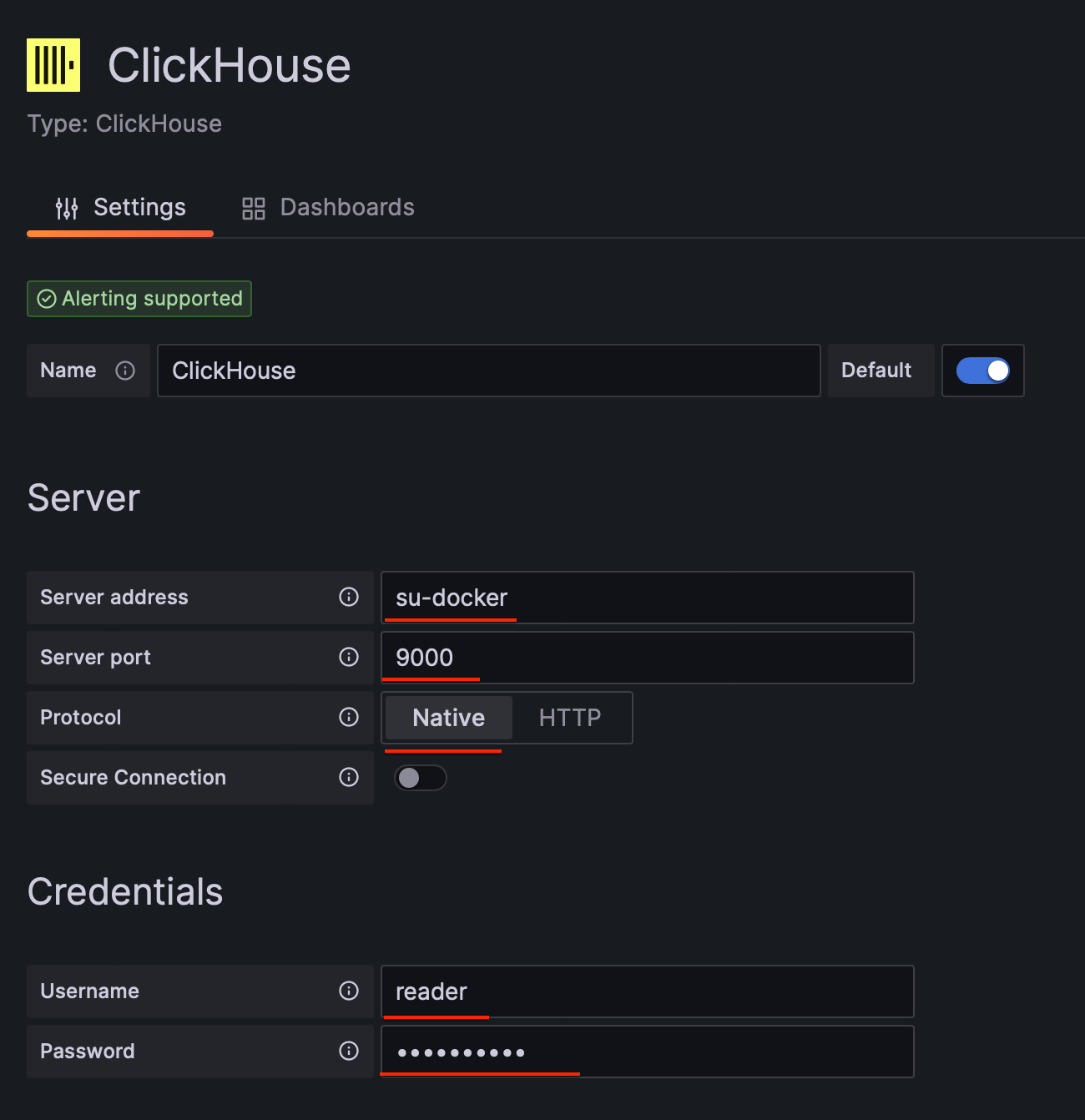Click the ClickHouse logo icon
This screenshot has height=1120, width=1085.
[x=53, y=65]
